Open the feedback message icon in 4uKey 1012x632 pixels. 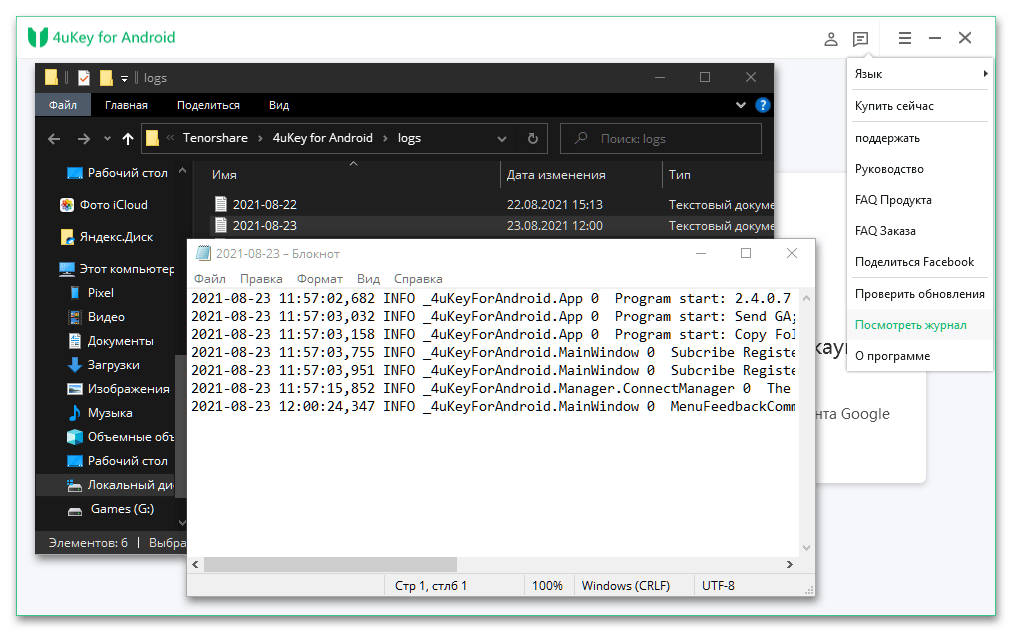tap(860, 39)
